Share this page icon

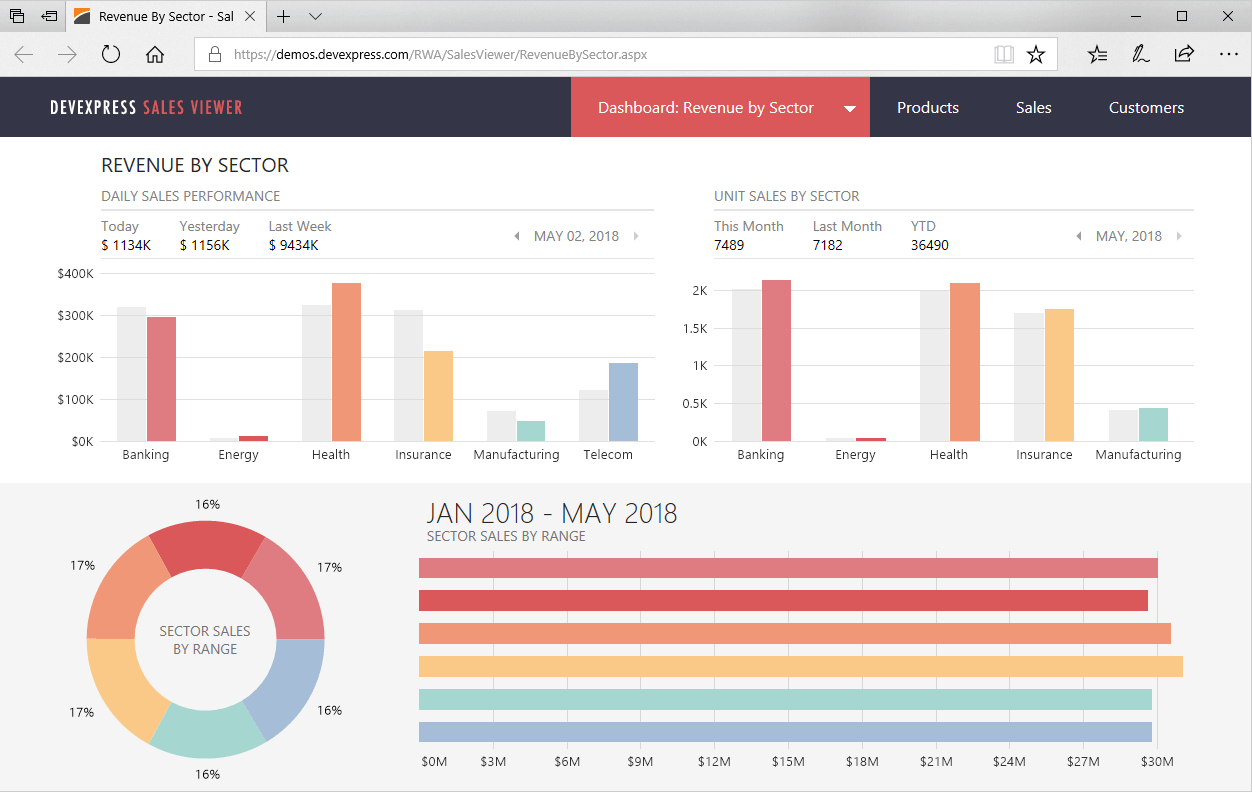pos(1184,55)
